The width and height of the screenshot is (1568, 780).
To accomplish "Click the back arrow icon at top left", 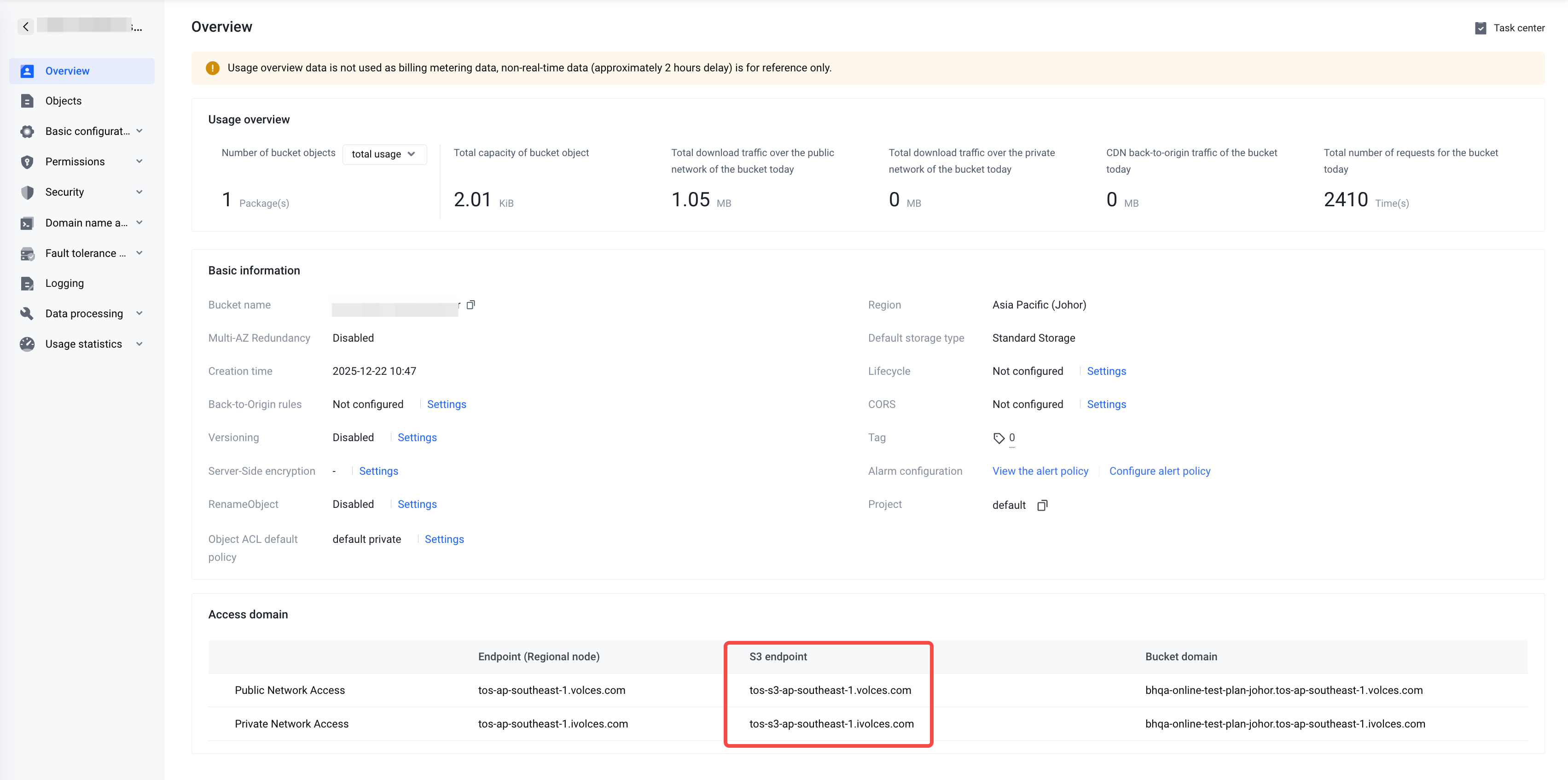I will [x=26, y=26].
